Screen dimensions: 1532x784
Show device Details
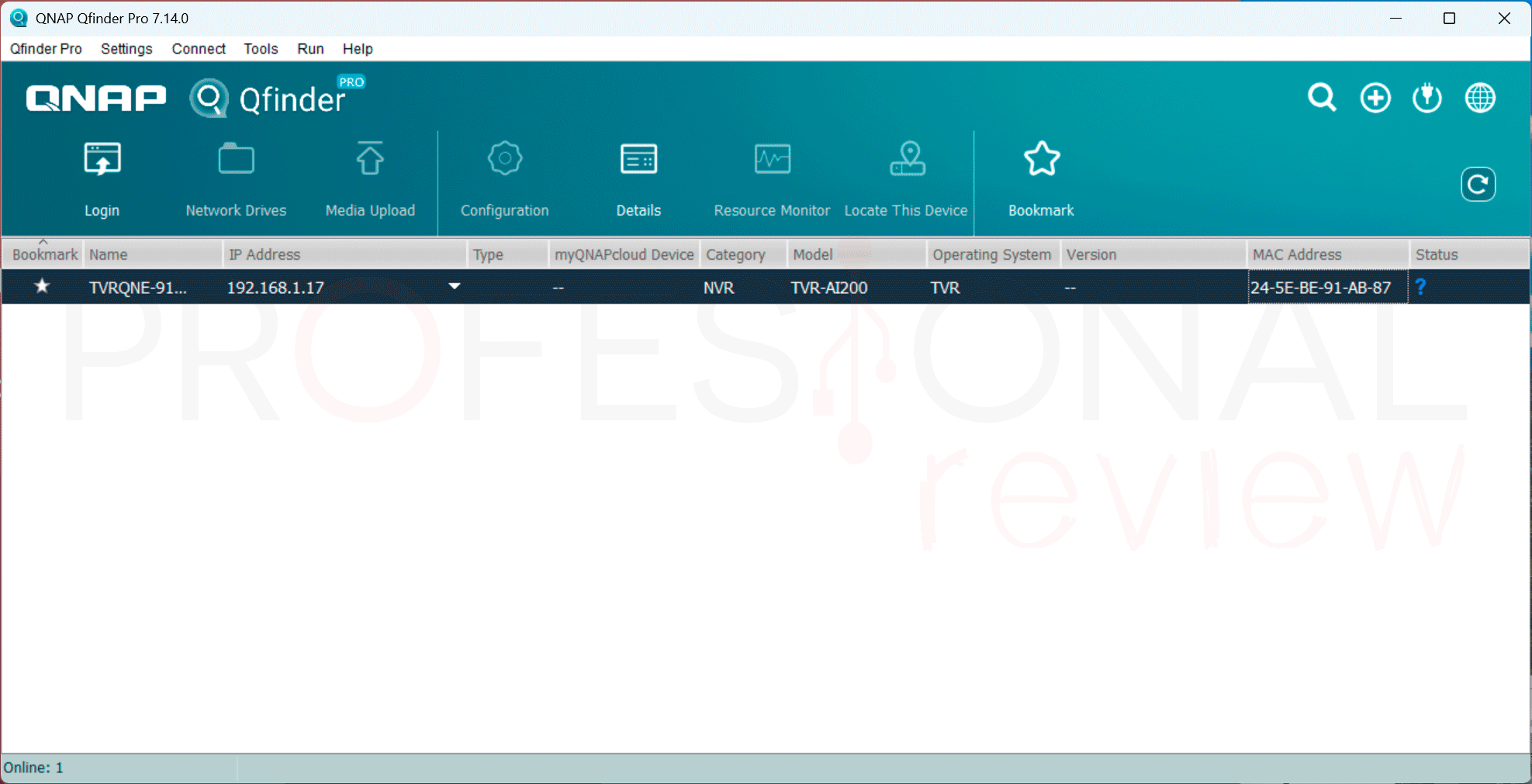click(x=638, y=179)
